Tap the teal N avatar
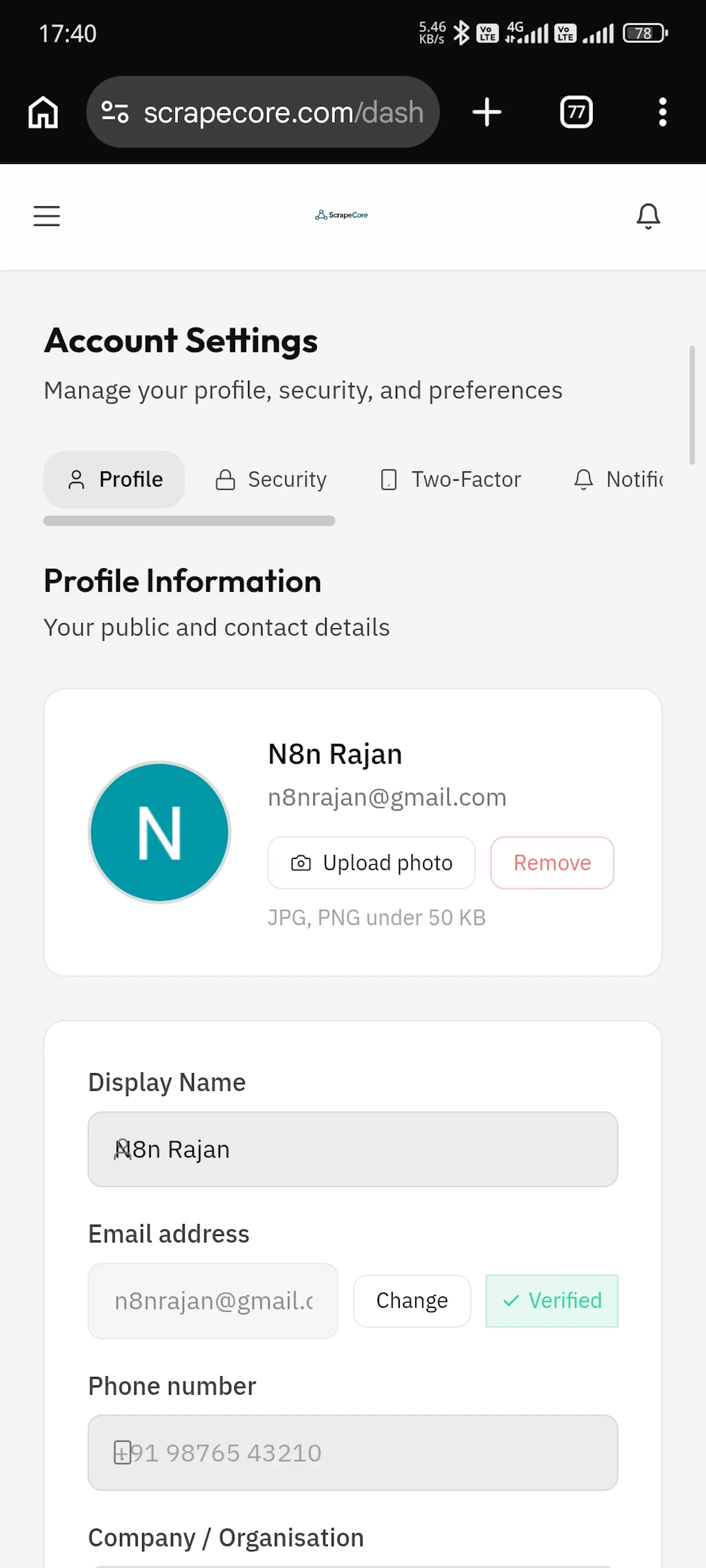 click(x=160, y=832)
